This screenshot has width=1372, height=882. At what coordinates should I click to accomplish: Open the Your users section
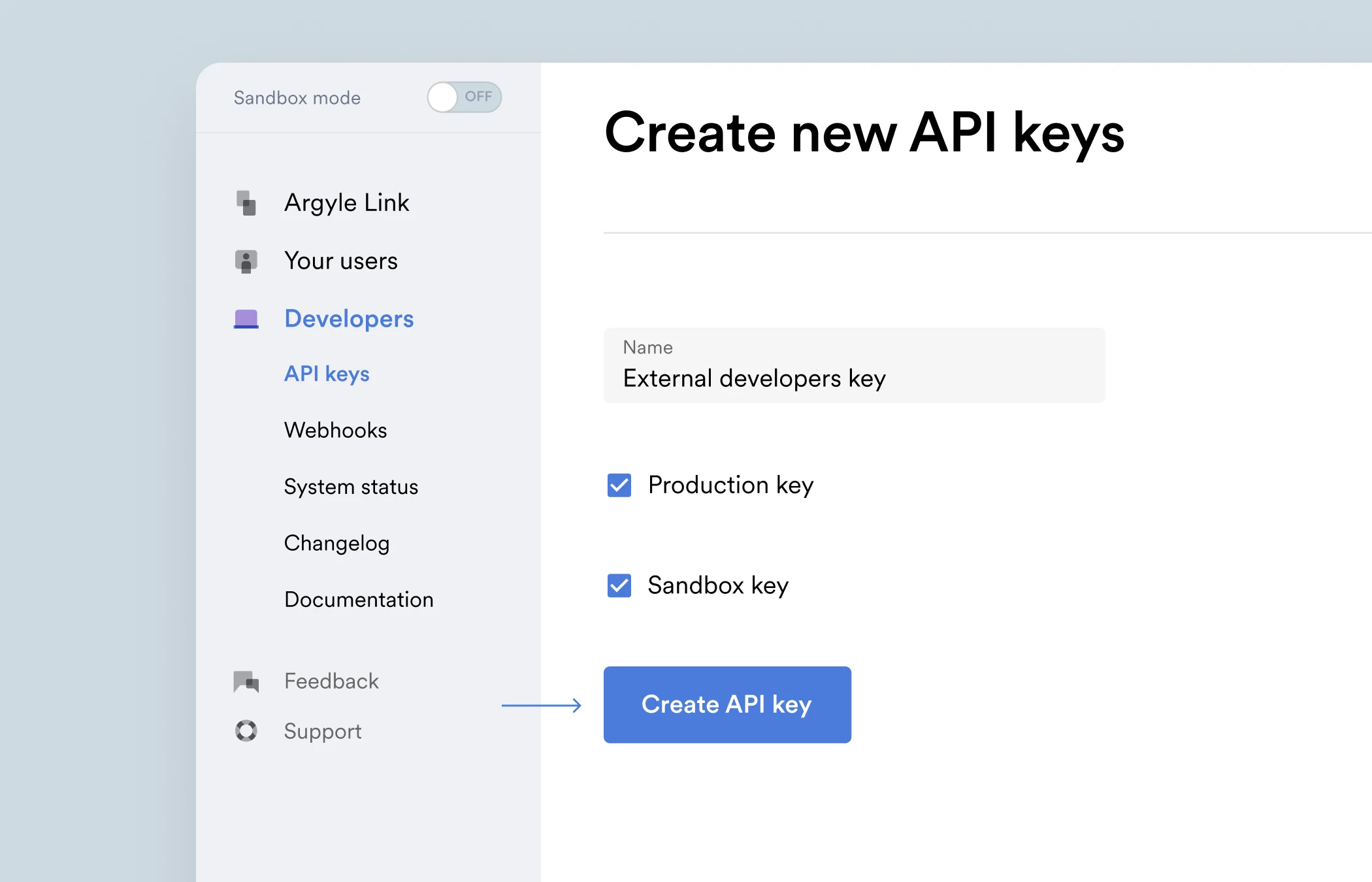341,261
